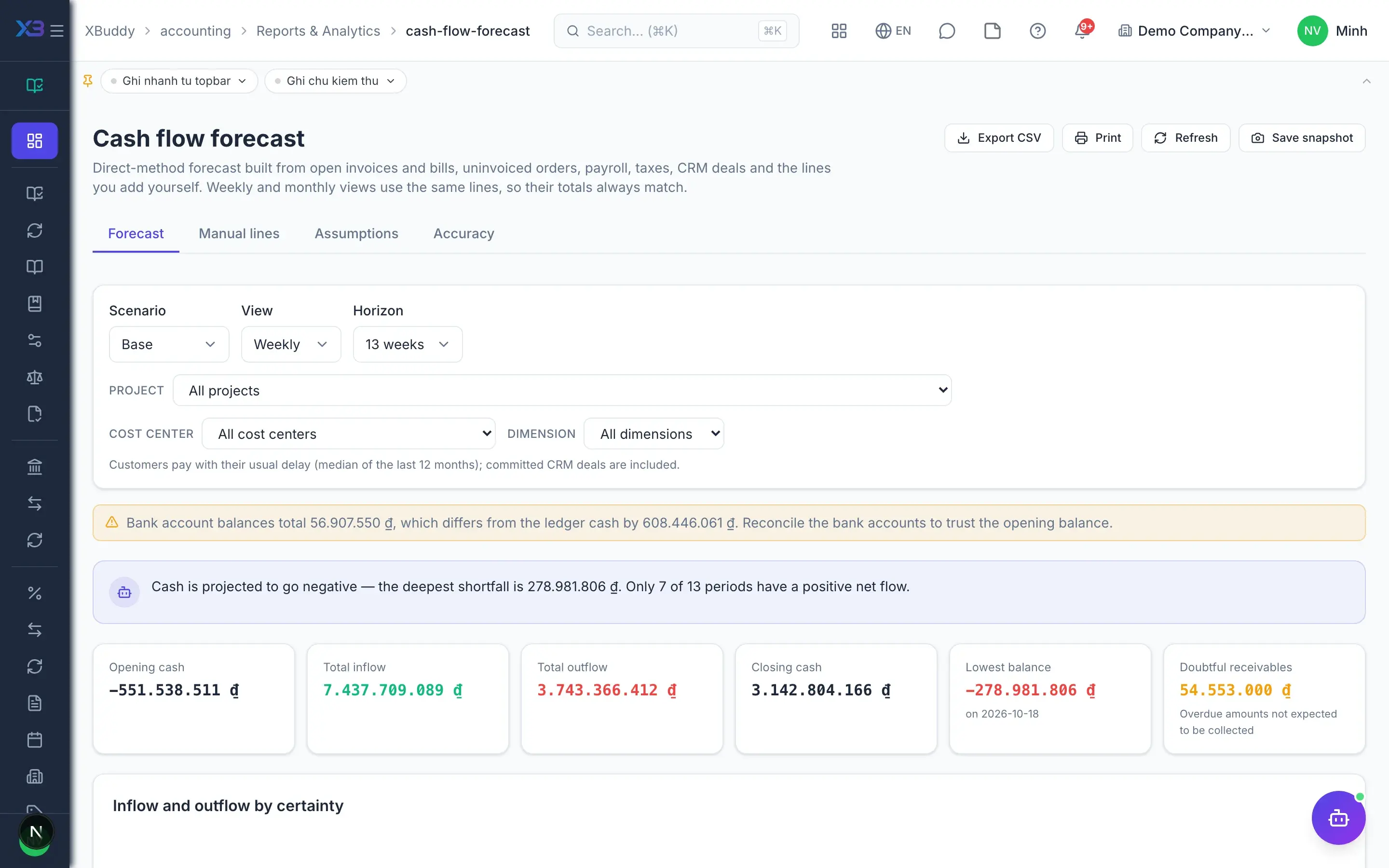Open the sliders settings icon in sidebar
This screenshot has width=1389, height=868.
click(x=34, y=340)
